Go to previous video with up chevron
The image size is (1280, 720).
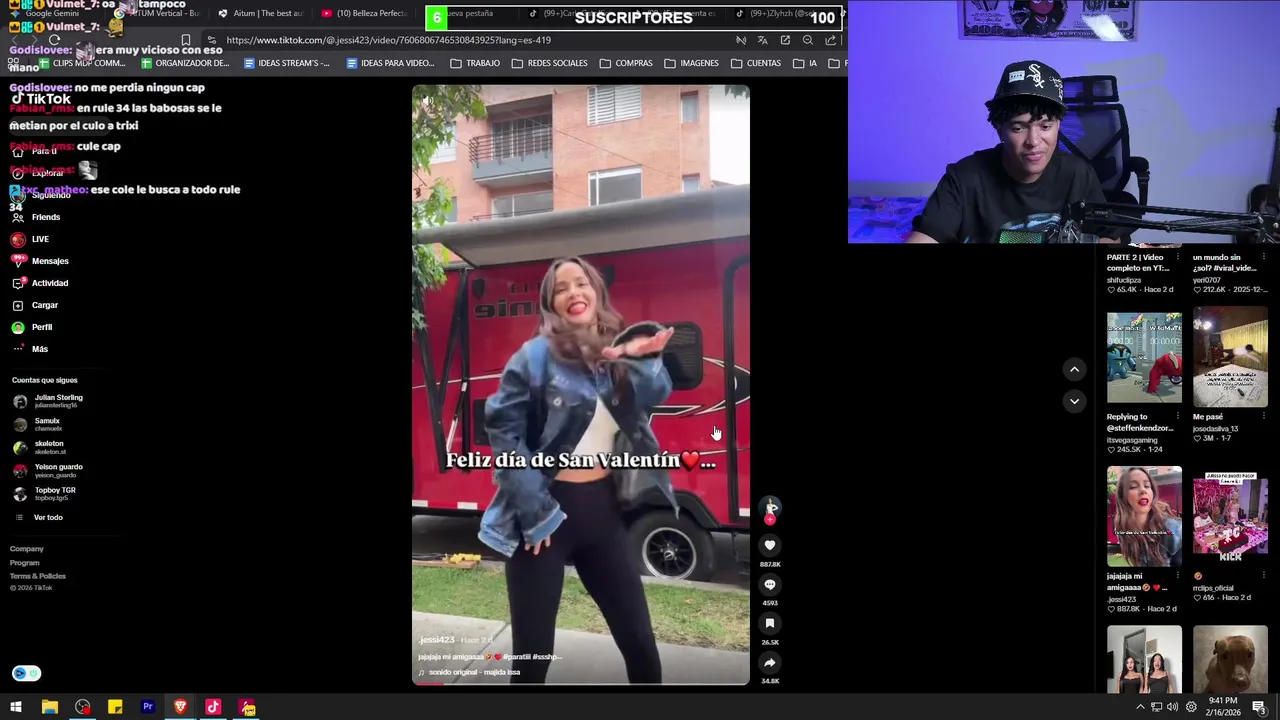pyautogui.click(x=1074, y=369)
